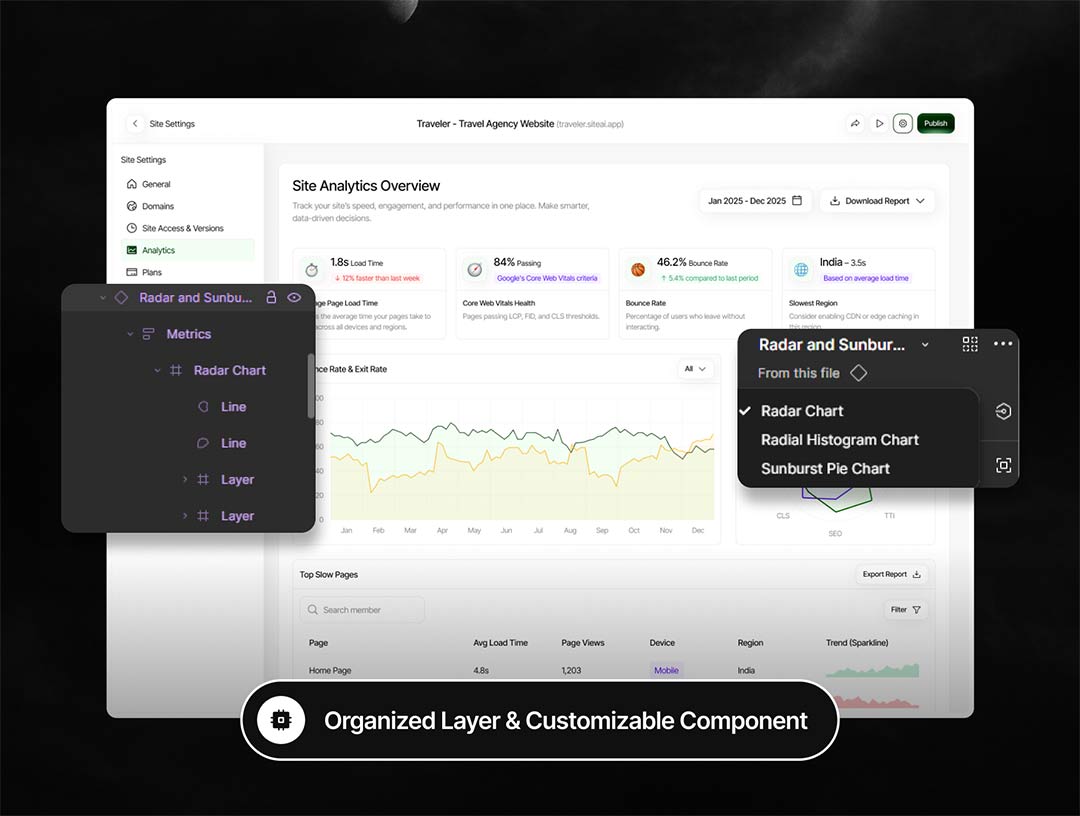The image size is (1080, 816).
Task: Click the component grid icon in popup
Action: point(970,344)
